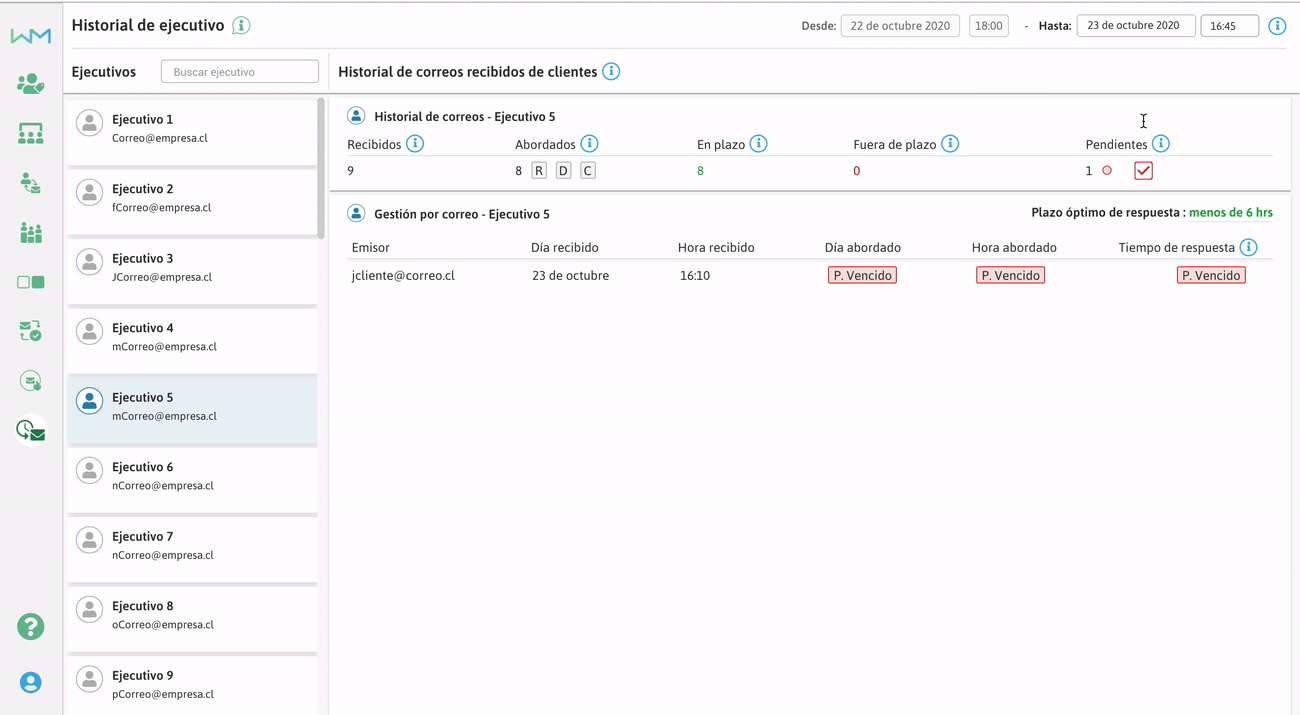
Task: Click the jcliente@correo.cl sender entry
Action: (x=403, y=275)
